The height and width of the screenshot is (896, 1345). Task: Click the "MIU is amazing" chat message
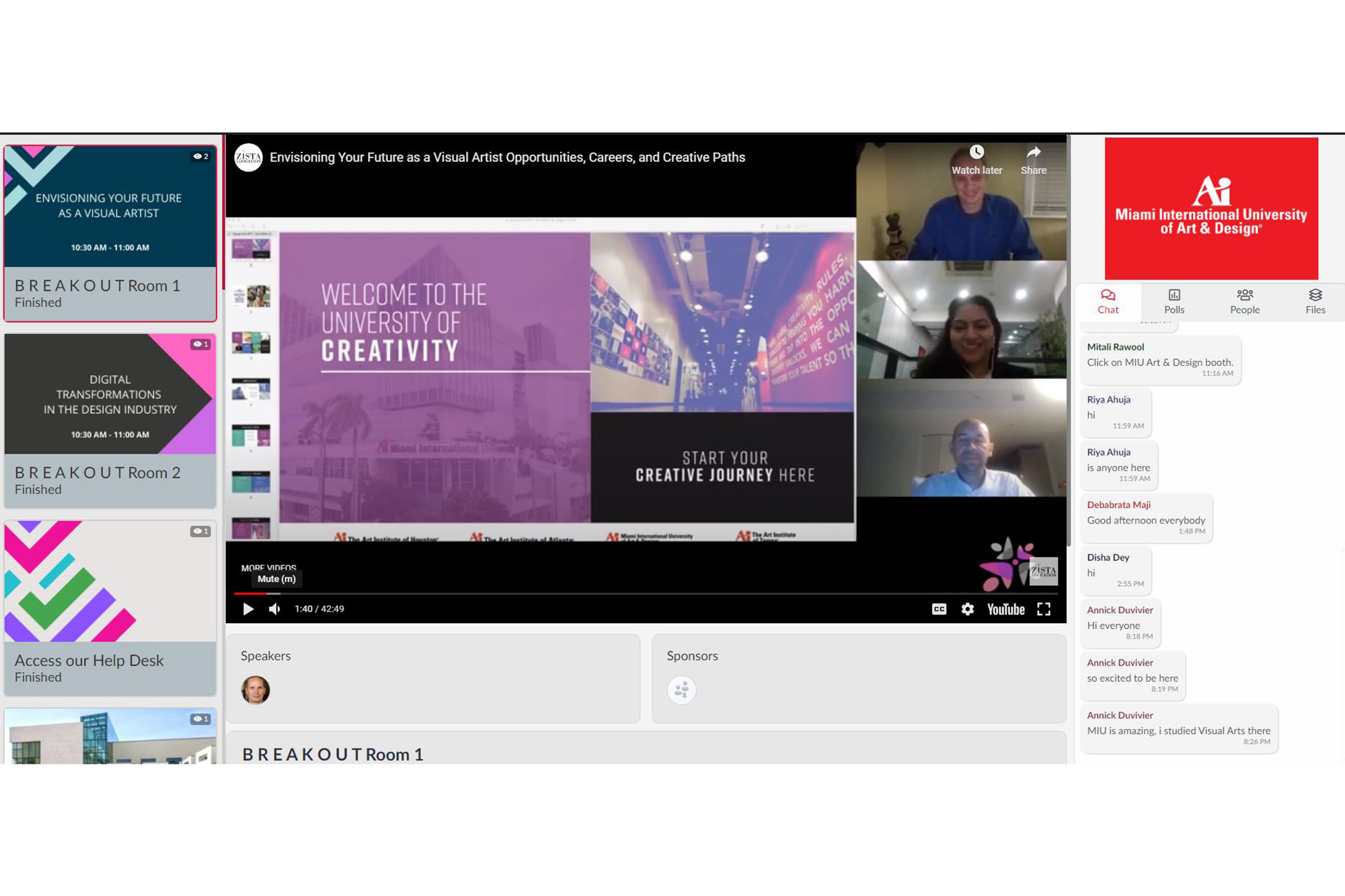(x=1179, y=729)
